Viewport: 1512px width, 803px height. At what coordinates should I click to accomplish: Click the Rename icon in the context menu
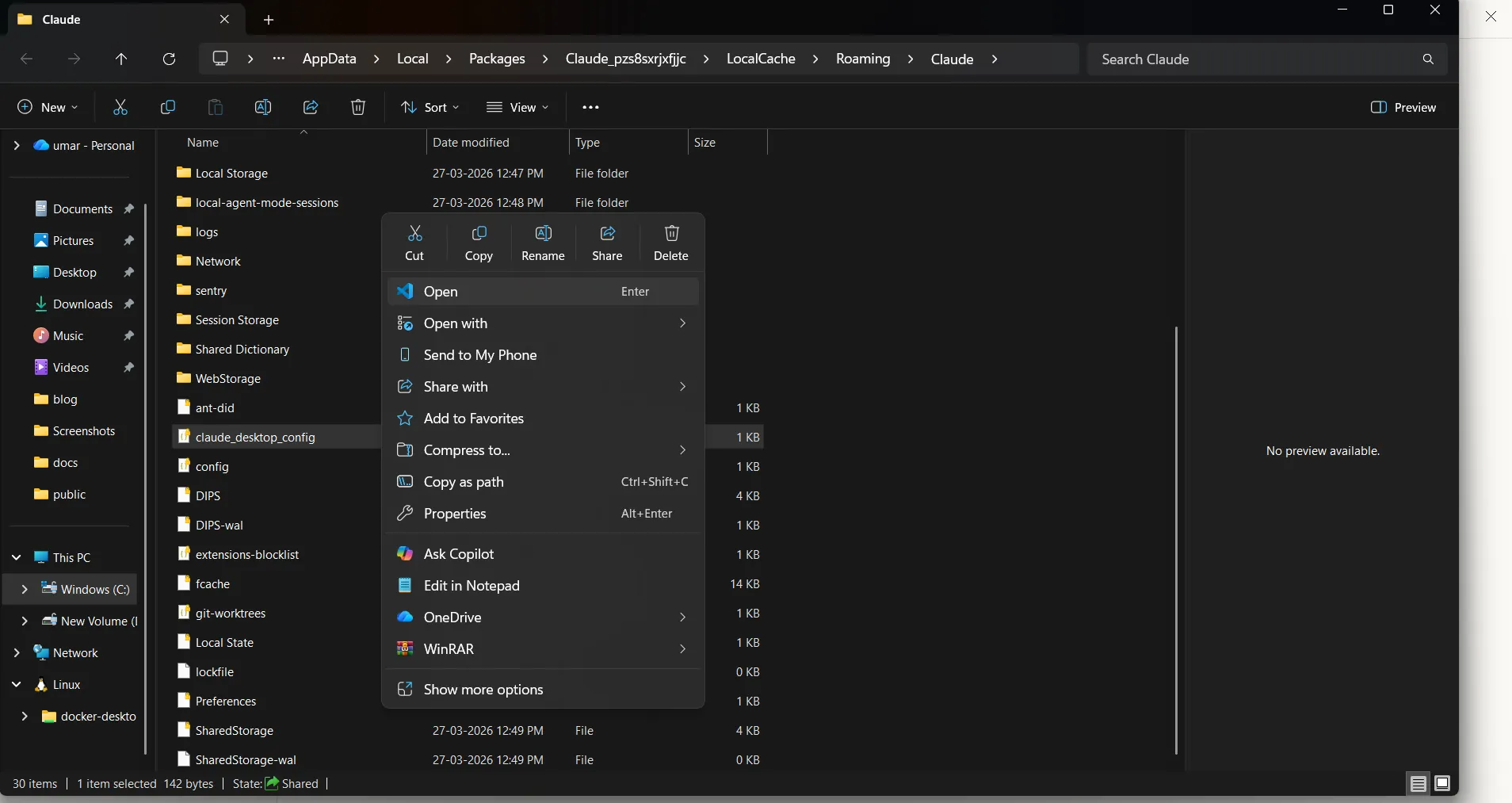pos(543,243)
